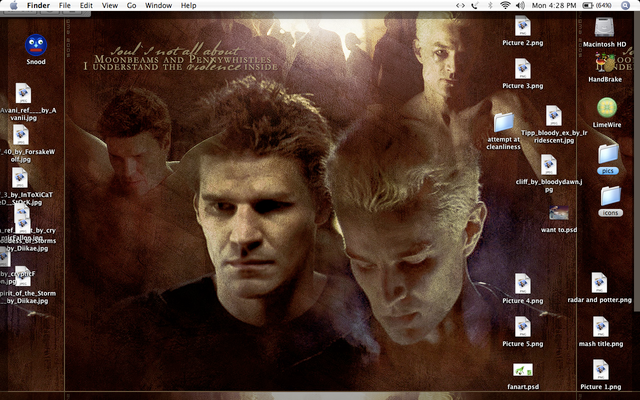Click the phone modem status icon
Image resolution: width=640 pixels, height=400 pixels.
pyautogui.click(x=475, y=5)
